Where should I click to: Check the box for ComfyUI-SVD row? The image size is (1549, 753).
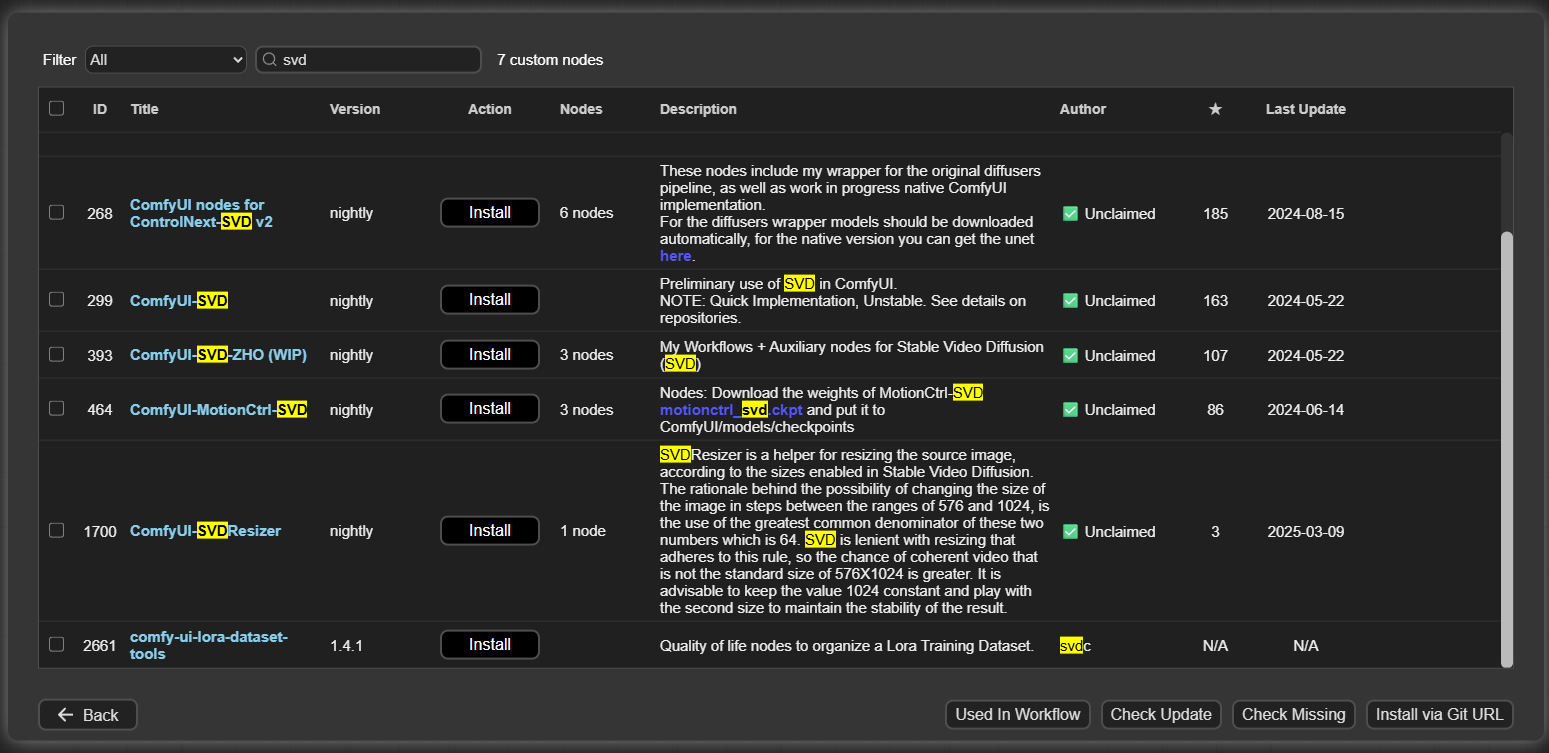tap(56, 299)
